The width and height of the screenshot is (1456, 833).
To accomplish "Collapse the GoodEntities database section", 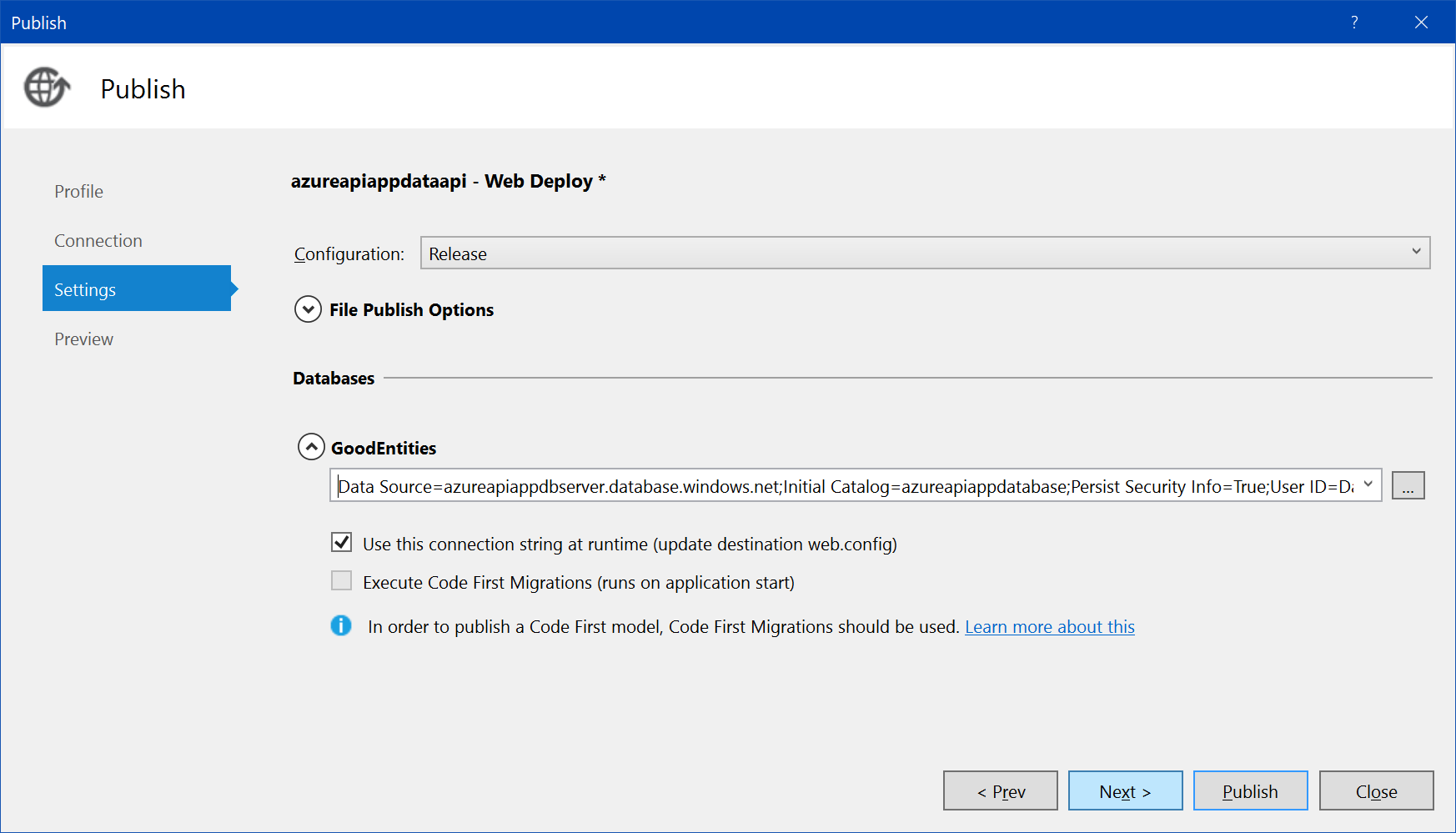I will (x=311, y=447).
